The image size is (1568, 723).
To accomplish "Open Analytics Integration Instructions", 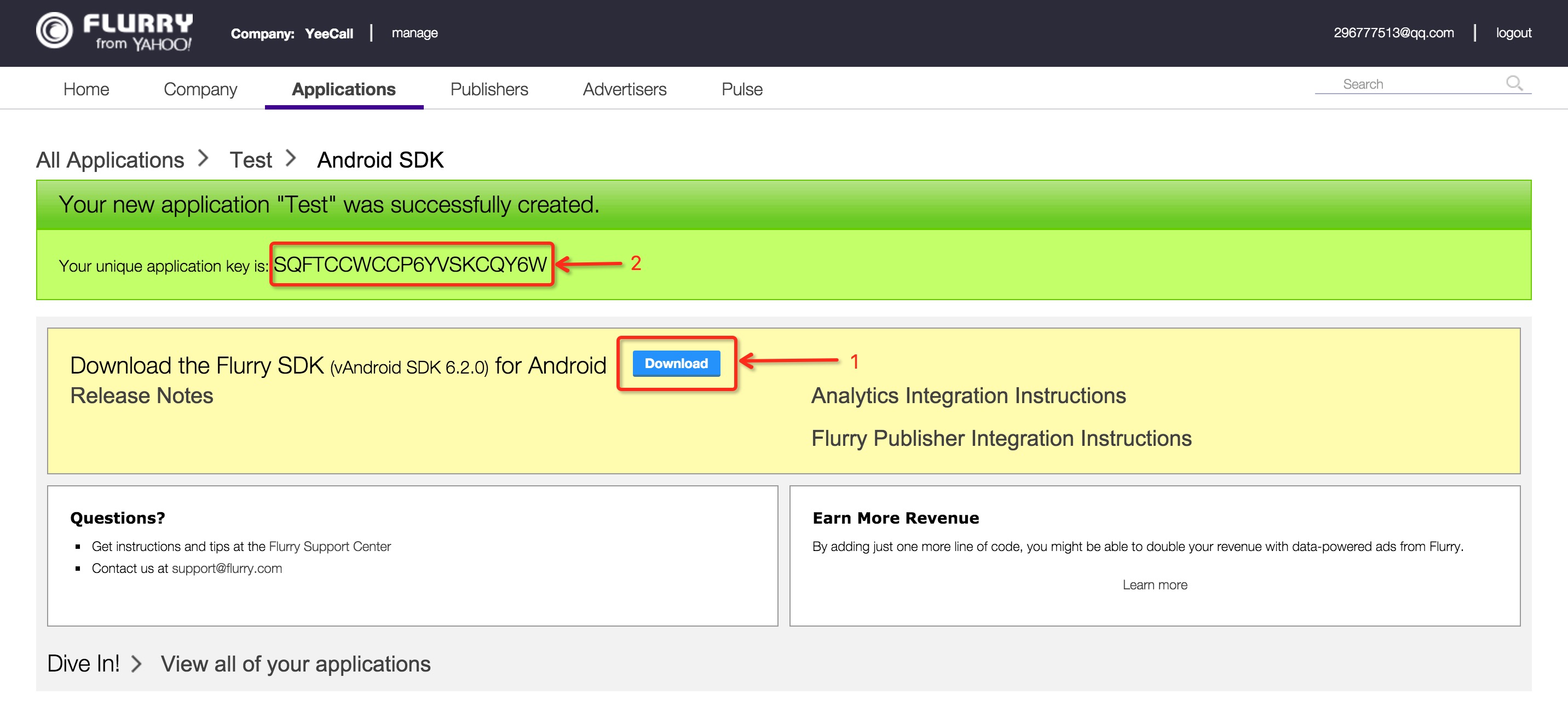I will 969,395.
